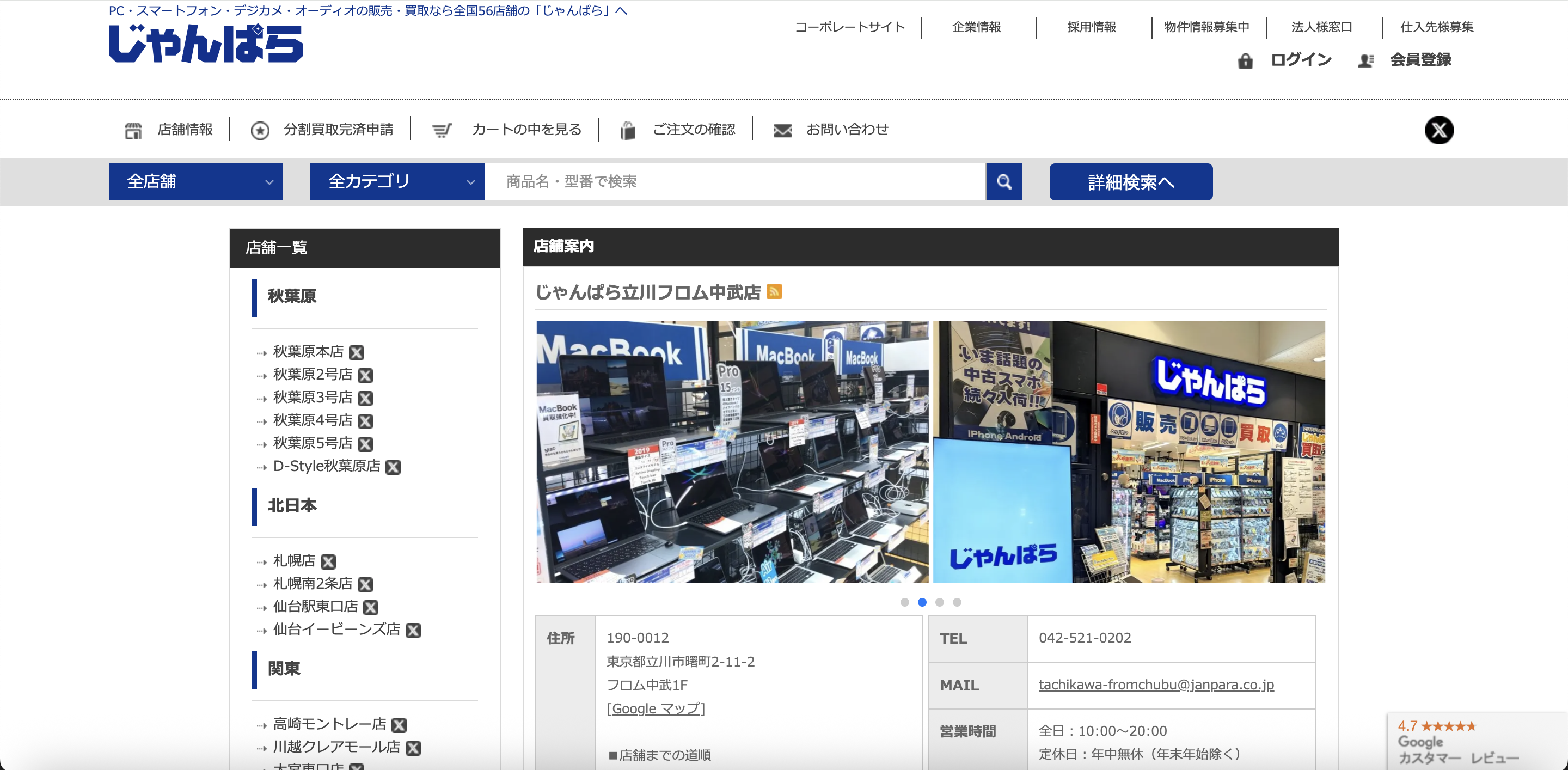The image size is (1568, 770).
Task: Click the phone number 042-521-0202
Action: point(1085,638)
